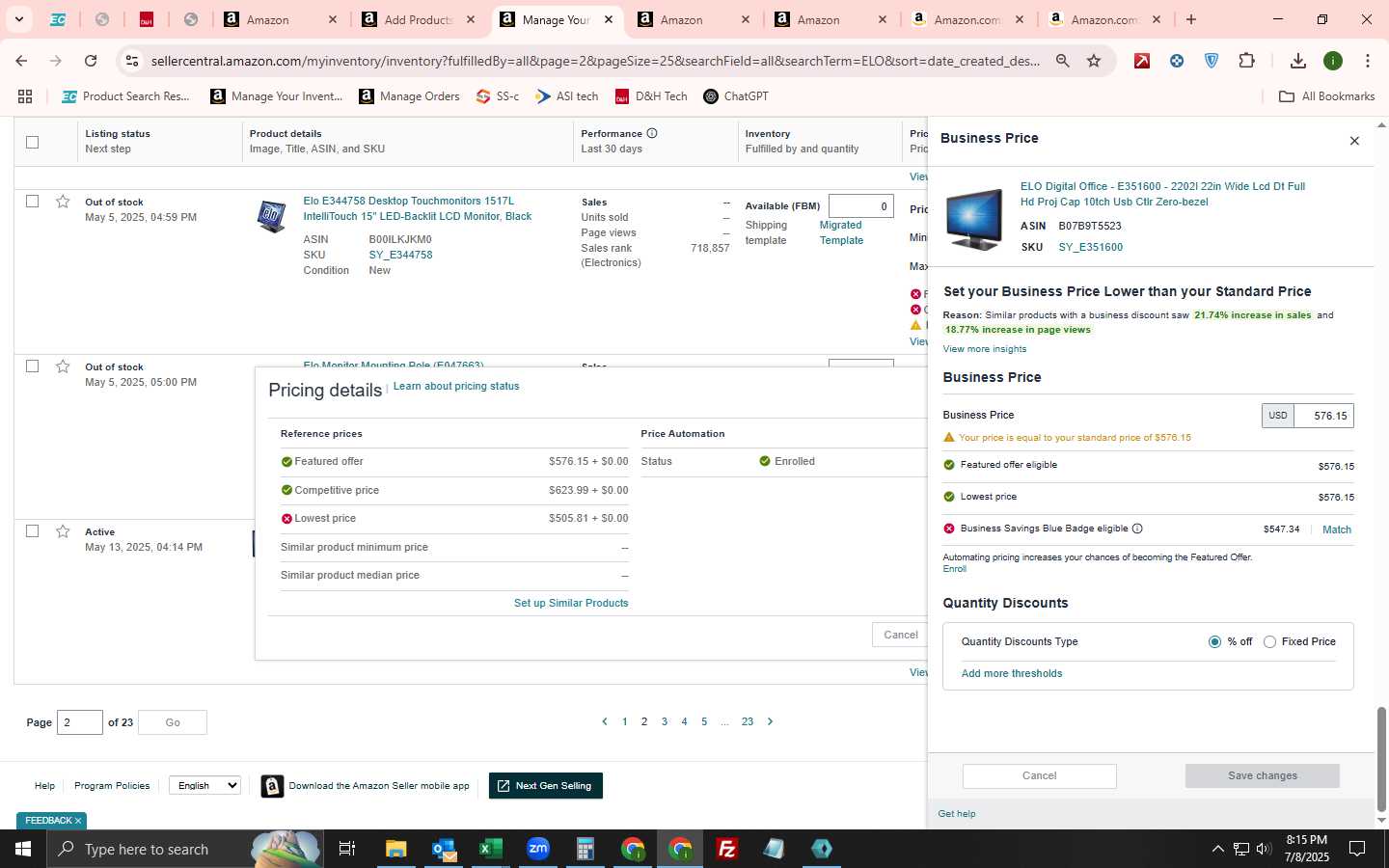Check the Elo E344758 listing checkbox
1389x868 pixels.
32,202
